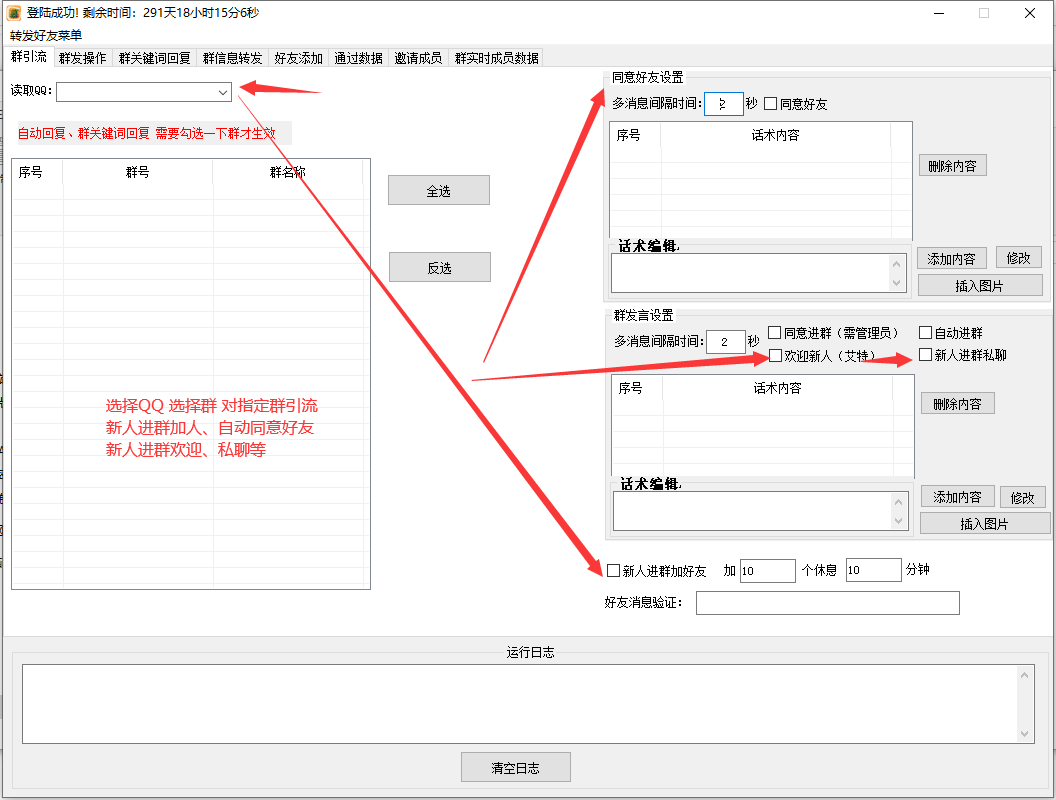Delete content in 同意好友设置 with 删除内容
This screenshot has height=800, width=1056.
pos(952,166)
